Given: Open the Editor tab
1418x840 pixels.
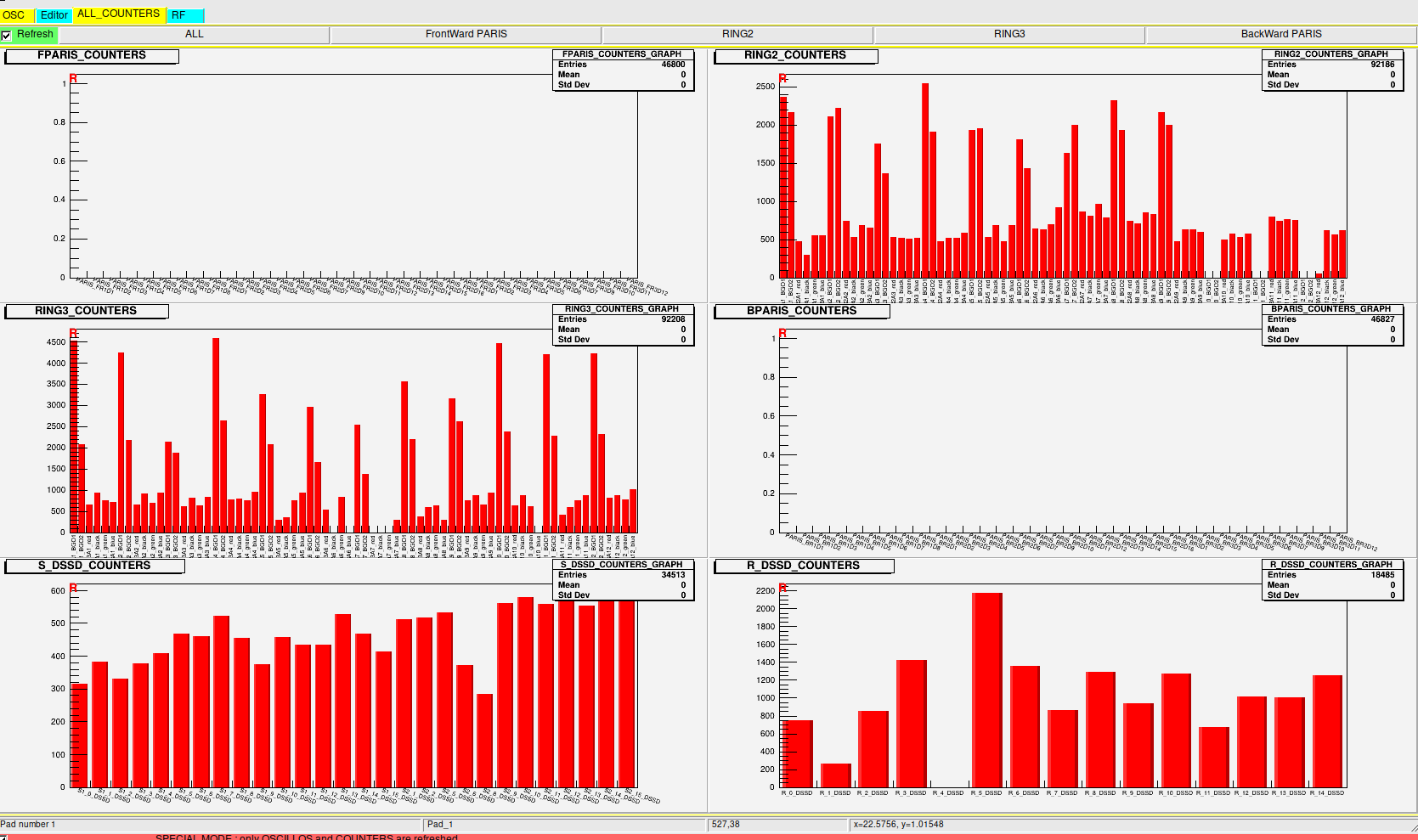Looking at the screenshot, I should [54, 15].
